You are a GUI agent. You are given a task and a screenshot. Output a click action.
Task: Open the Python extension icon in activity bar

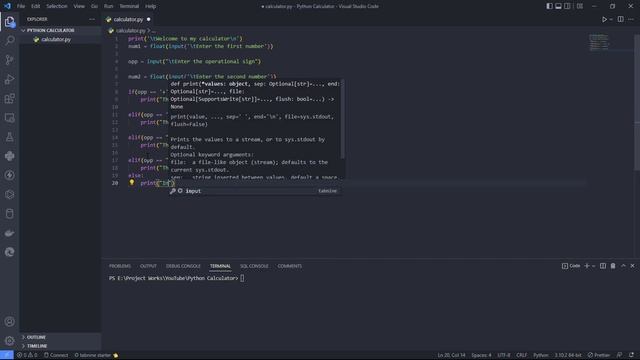(x=9, y=156)
